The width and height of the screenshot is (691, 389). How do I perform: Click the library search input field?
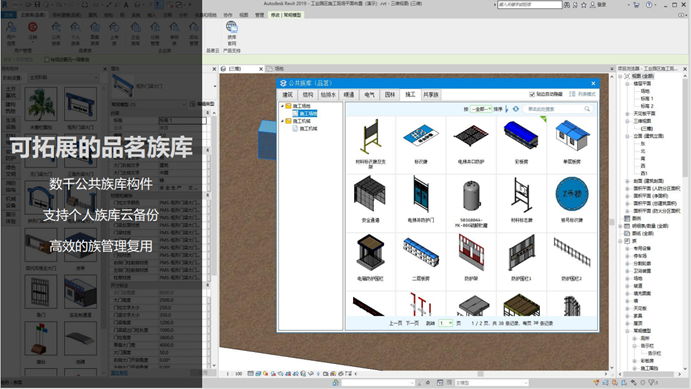point(554,109)
